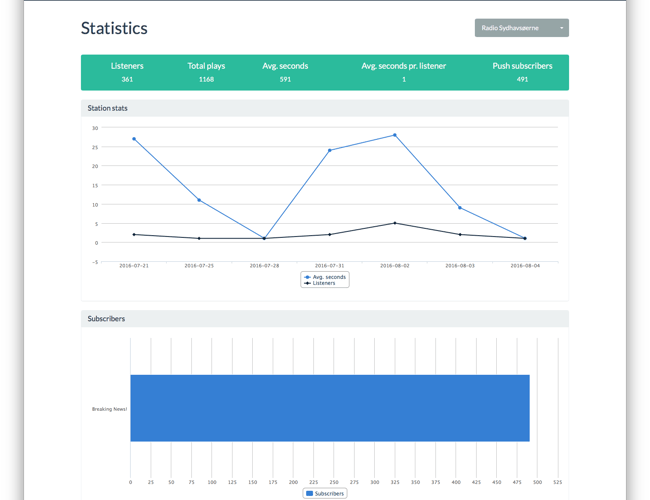Image resolution: width=650 pixels, height=500 pixels.
Task: Click the Listeners stat tile
Action: coord(127,72)
